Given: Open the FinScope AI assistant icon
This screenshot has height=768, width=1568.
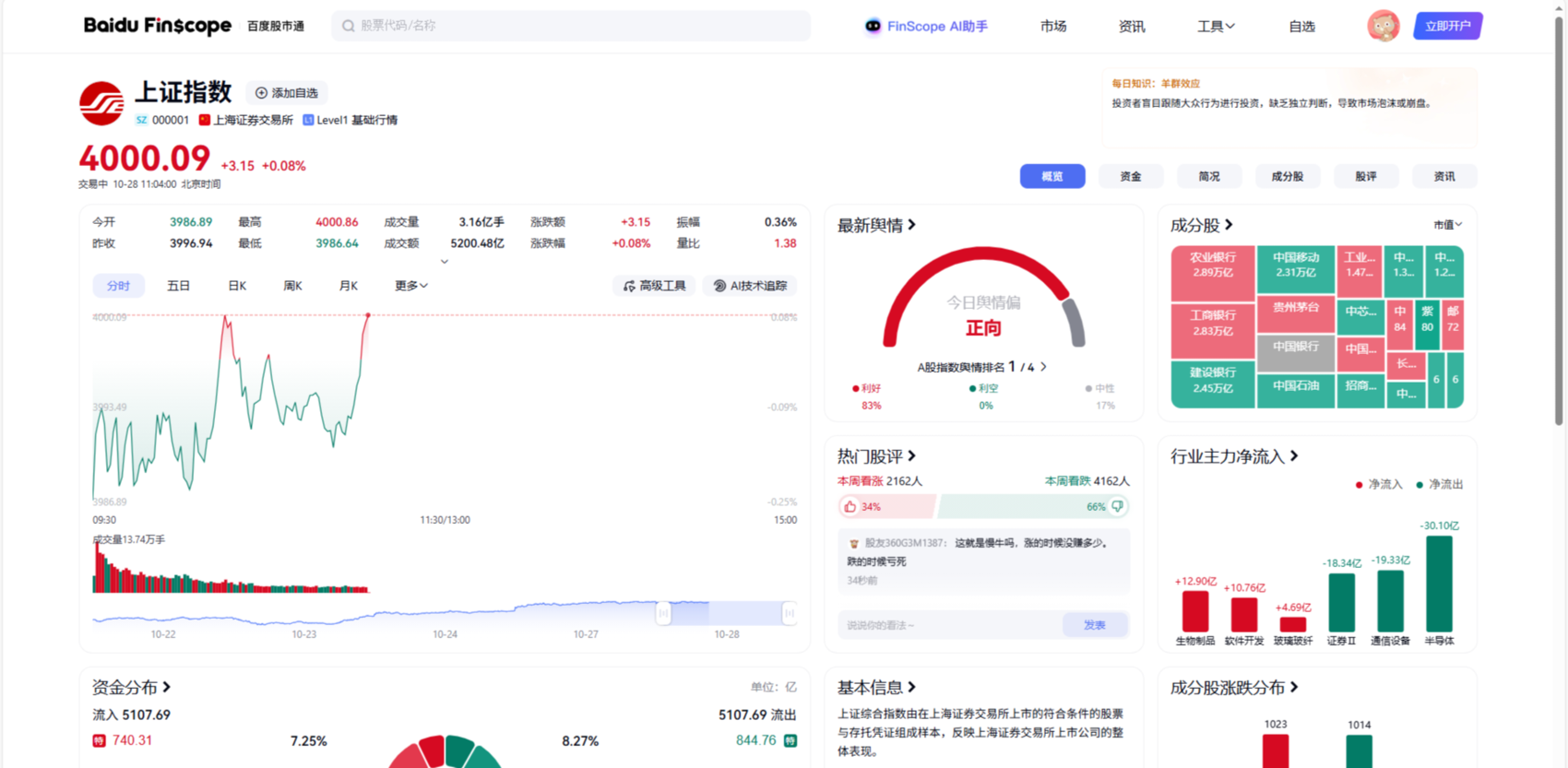Looking at the screenshot, I should 873,26.
